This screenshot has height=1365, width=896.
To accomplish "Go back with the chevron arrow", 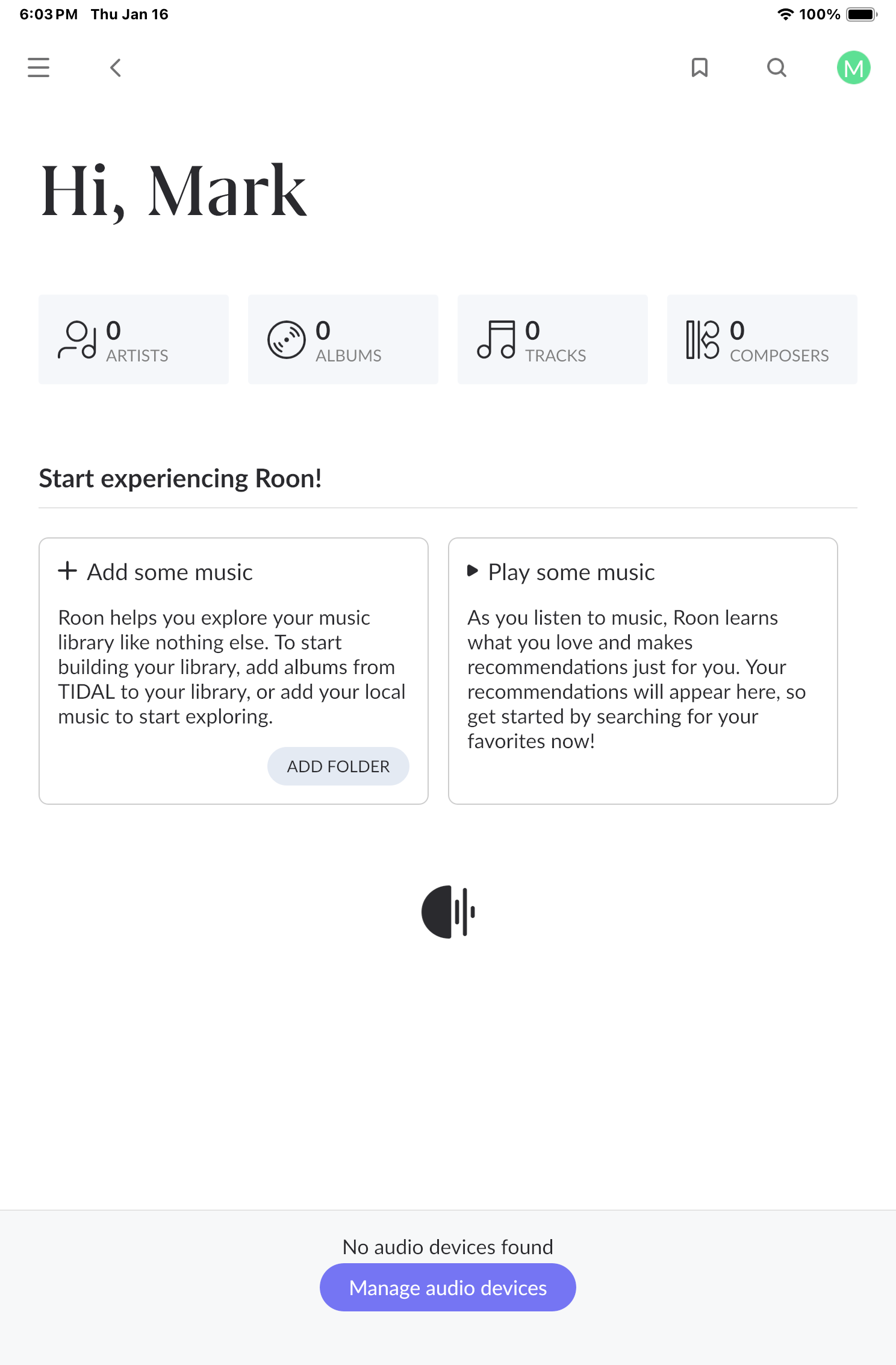I will 116,67.
